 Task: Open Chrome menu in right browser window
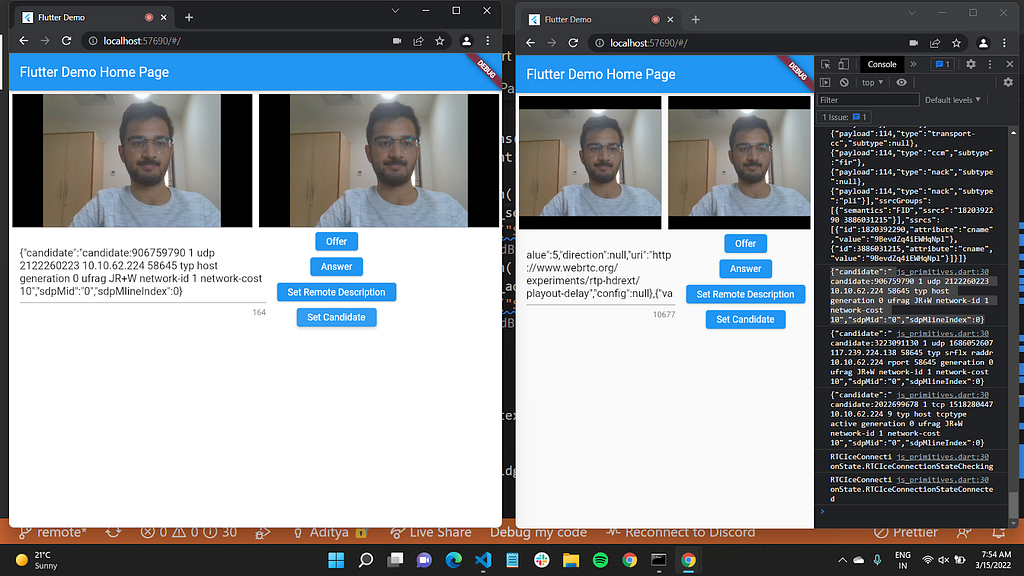1004,43
